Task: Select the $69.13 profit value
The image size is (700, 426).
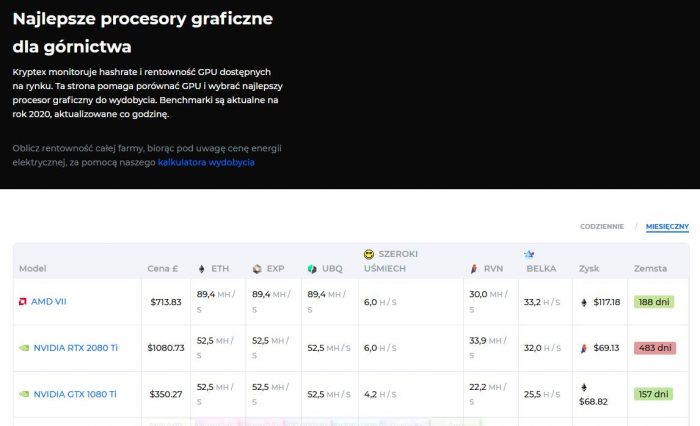Action: (x=606, y=348)
